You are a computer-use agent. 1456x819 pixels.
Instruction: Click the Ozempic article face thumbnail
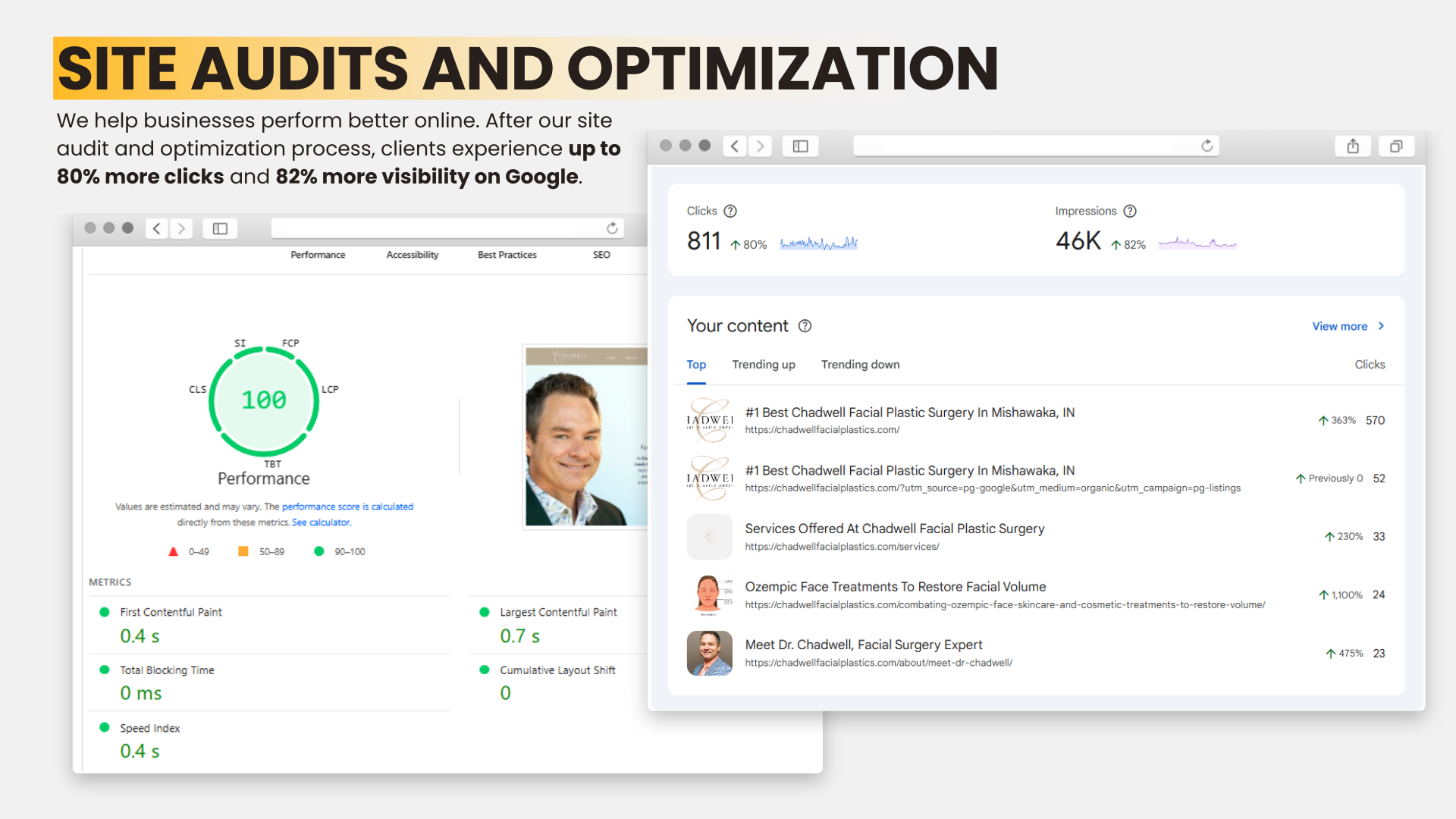point(709,595)
